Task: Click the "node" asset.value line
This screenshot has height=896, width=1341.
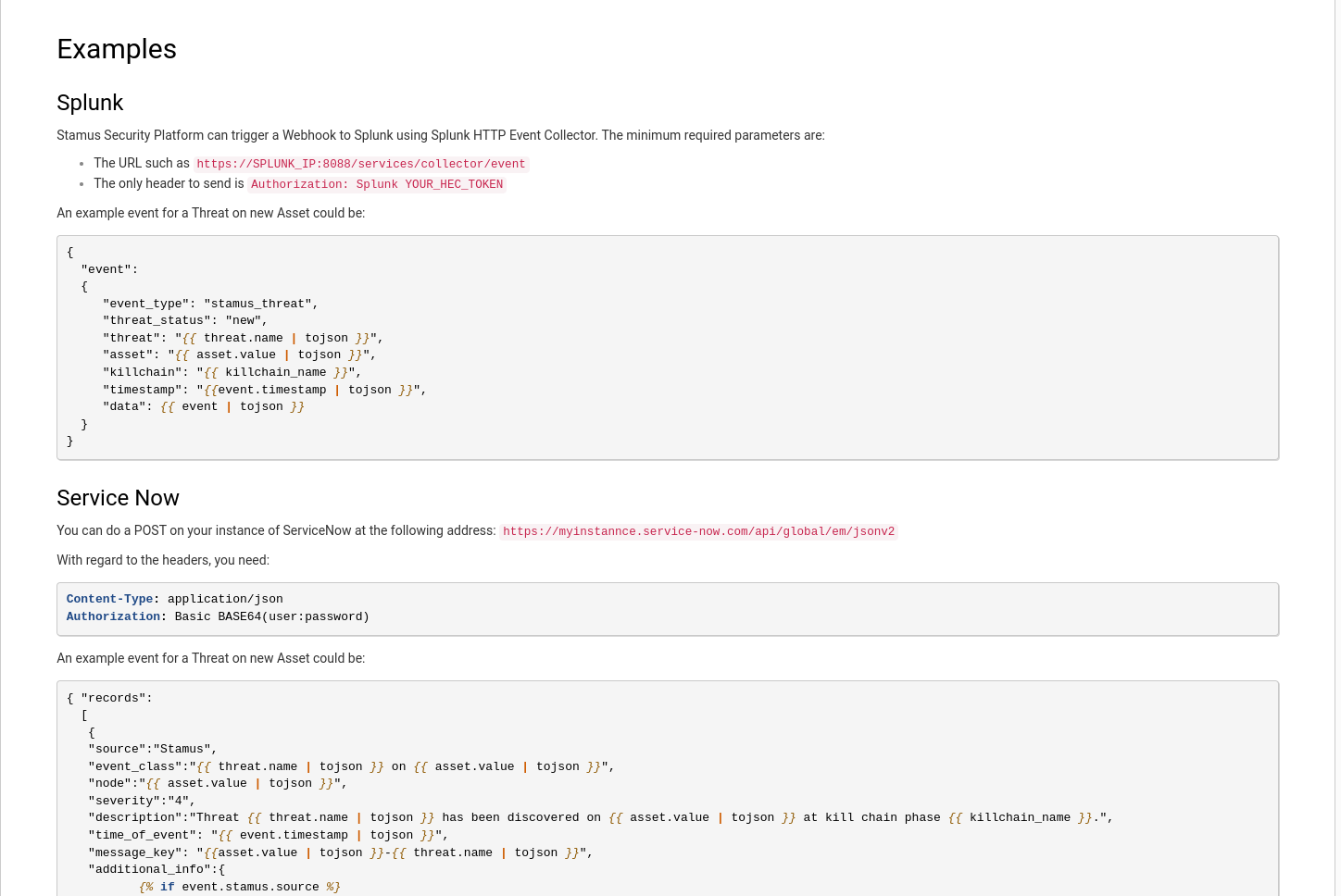Action: (218, 783)
